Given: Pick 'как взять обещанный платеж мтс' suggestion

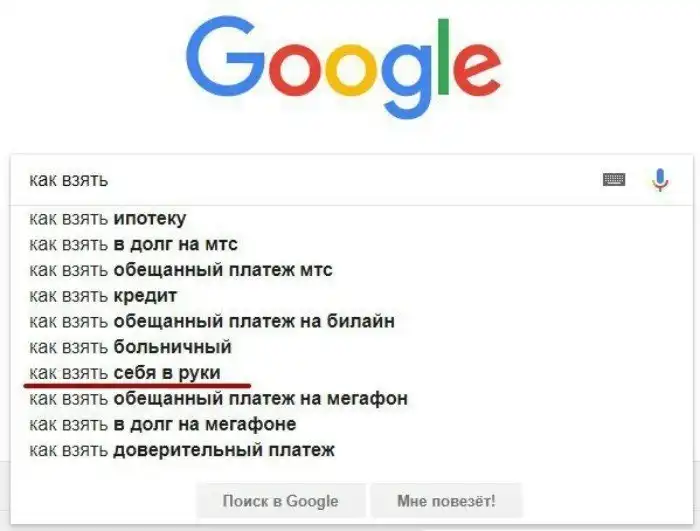Looking at the screenshot, I should (180, 270).
